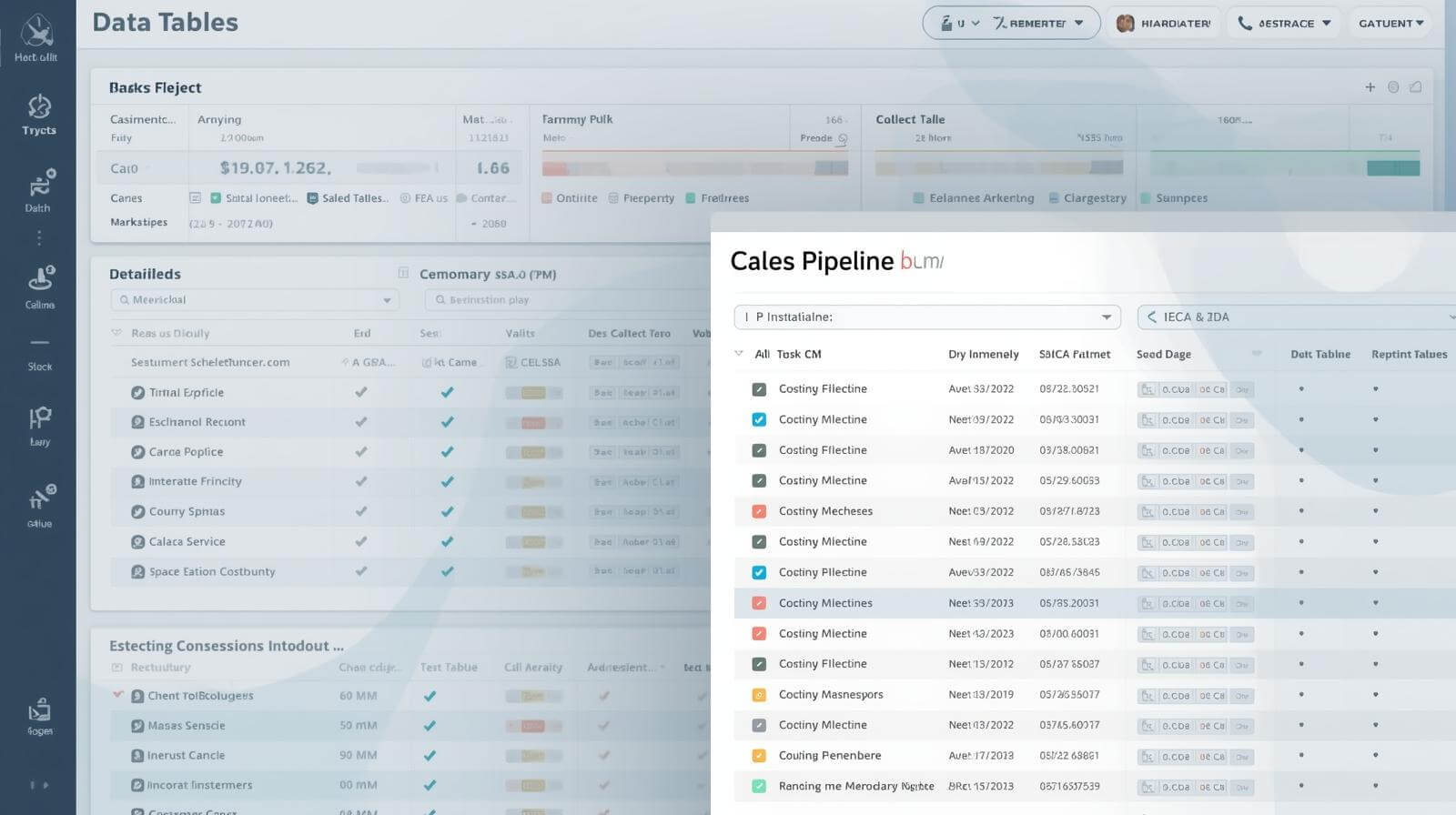The image size is (1456, 815).
Task: Toggle the Ranoing me Merodary checkbox
Action: (759, 786)
